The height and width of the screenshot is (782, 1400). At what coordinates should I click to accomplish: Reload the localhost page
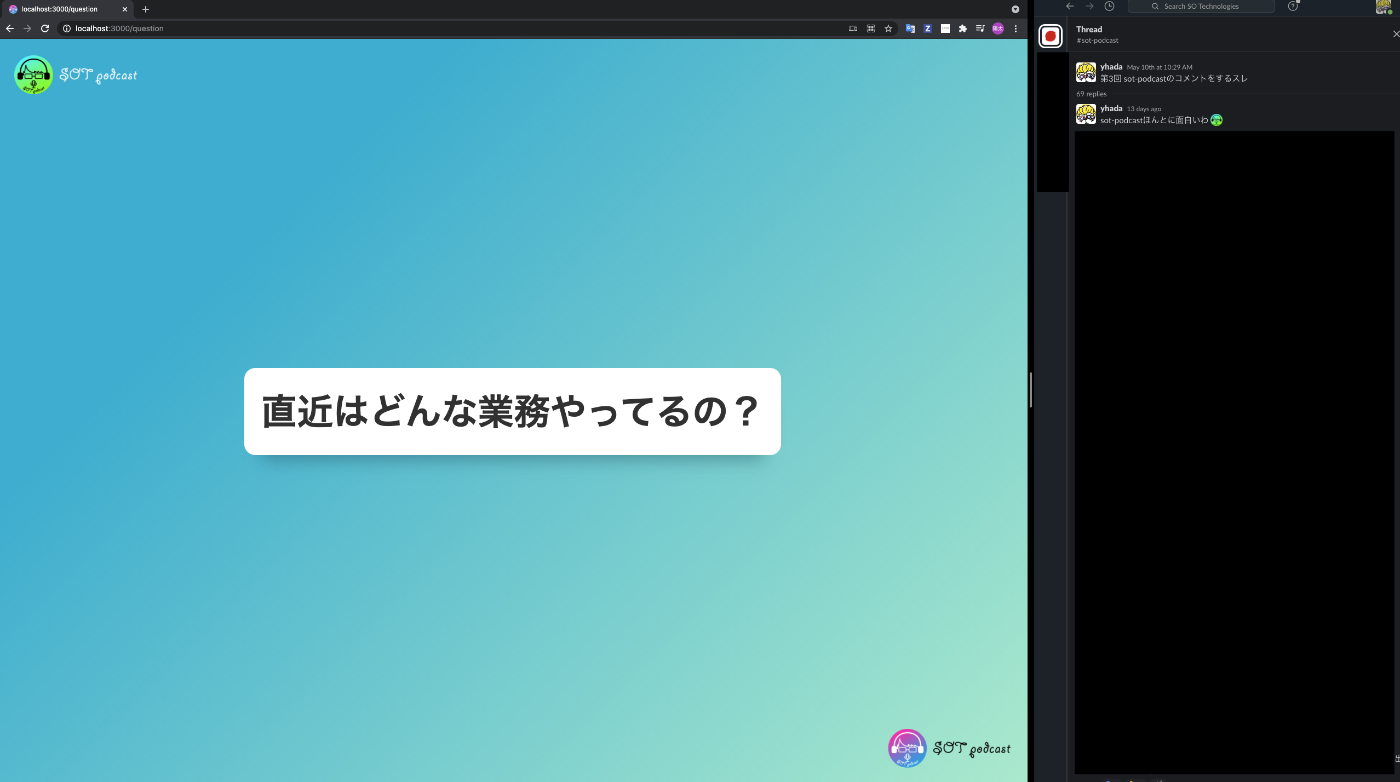point(45,28)
